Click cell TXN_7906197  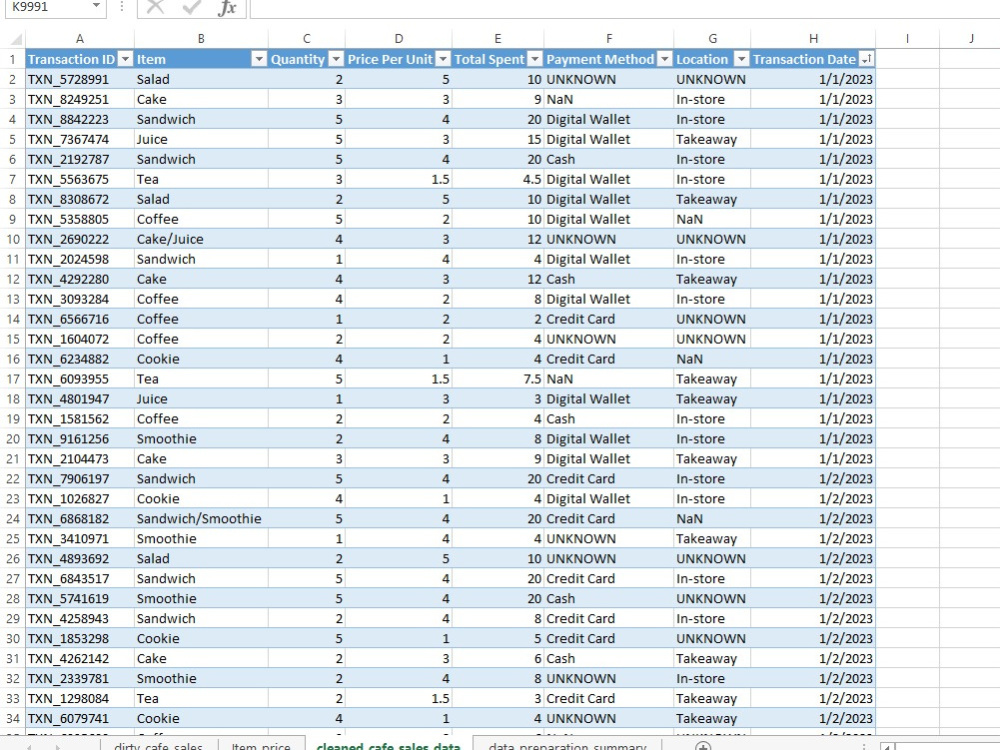(x=80, y=479)
